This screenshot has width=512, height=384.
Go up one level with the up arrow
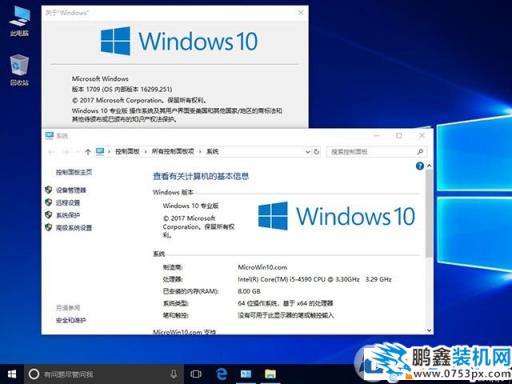88,152
